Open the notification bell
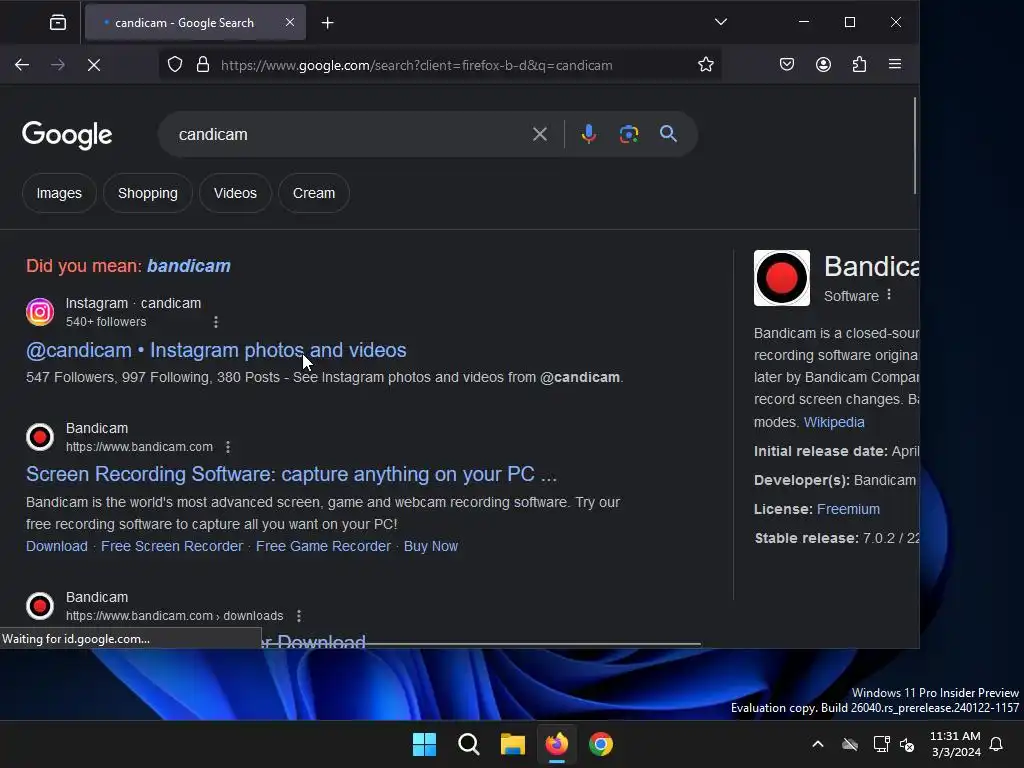This screenshot has height=768, width=1024. [997, 744]
